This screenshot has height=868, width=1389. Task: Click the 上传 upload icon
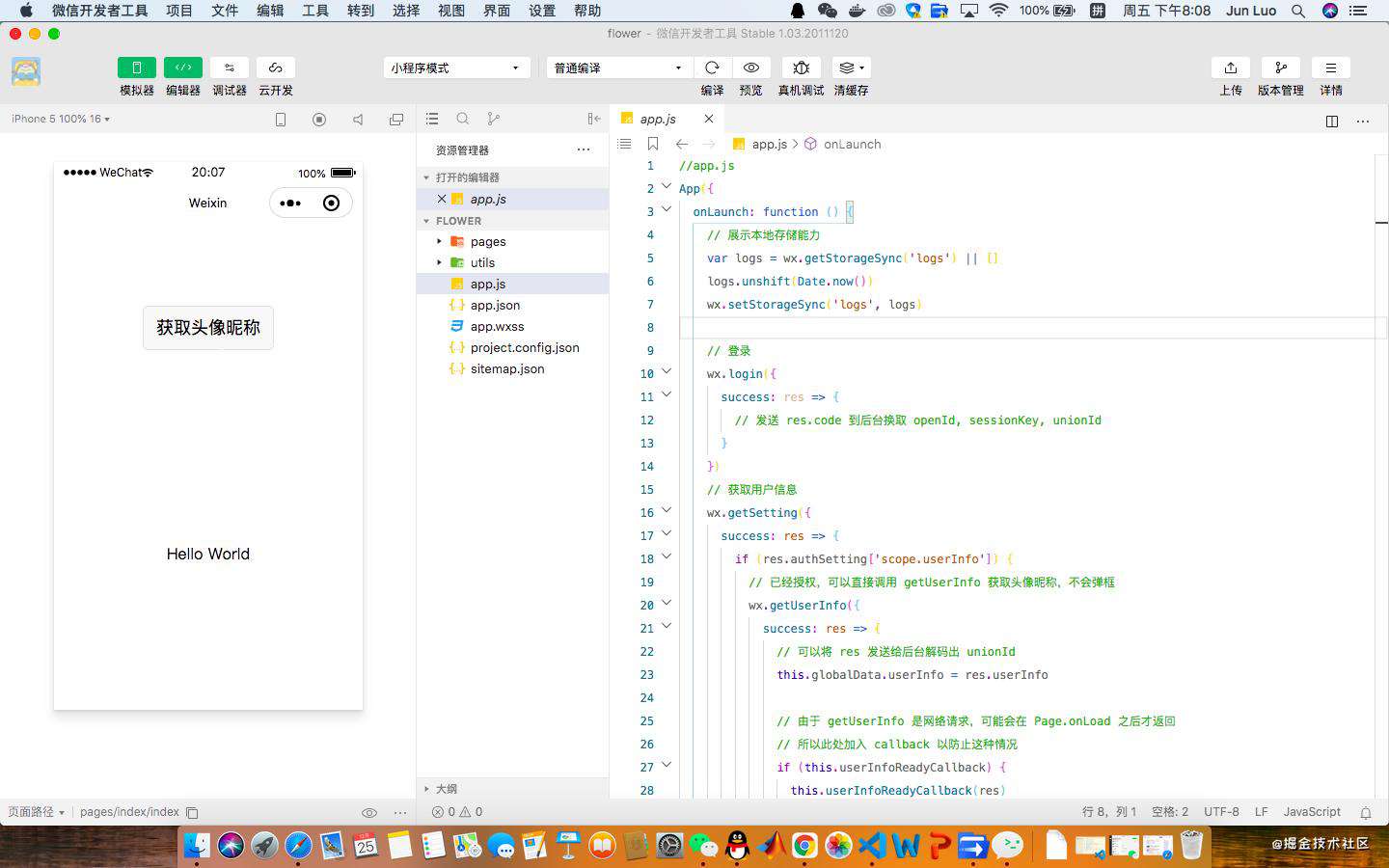pos(1231,68)
